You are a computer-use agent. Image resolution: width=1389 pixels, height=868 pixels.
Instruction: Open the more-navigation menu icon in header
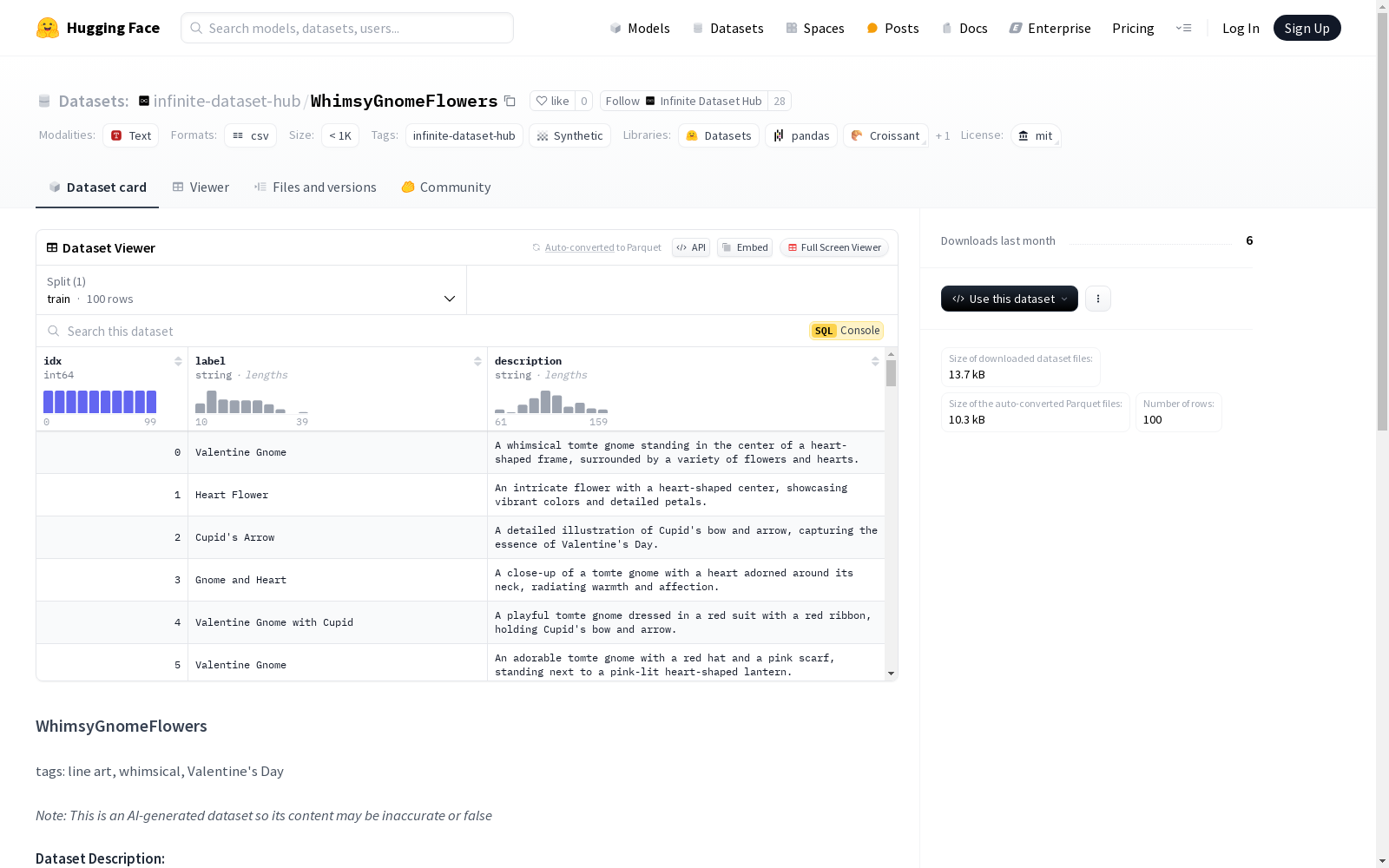1183,28
